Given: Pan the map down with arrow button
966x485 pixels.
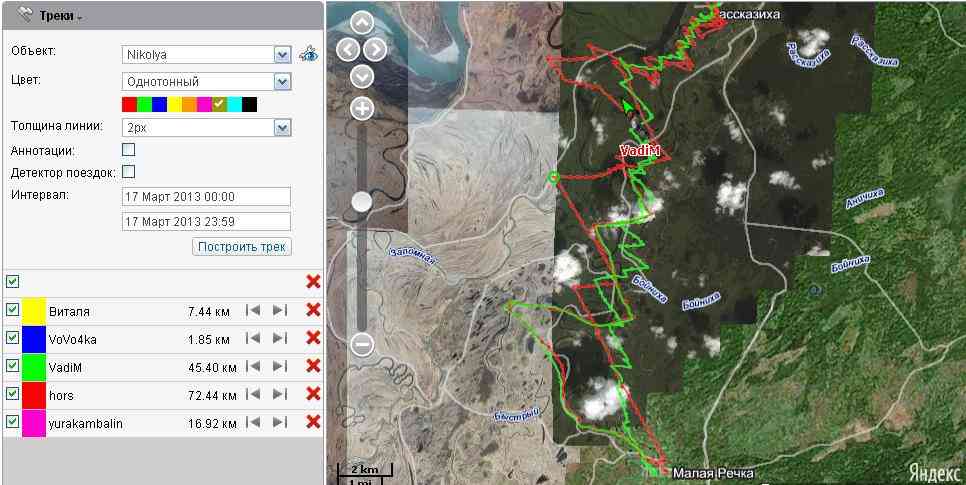Looking at the screenshot, I should 362,75.
